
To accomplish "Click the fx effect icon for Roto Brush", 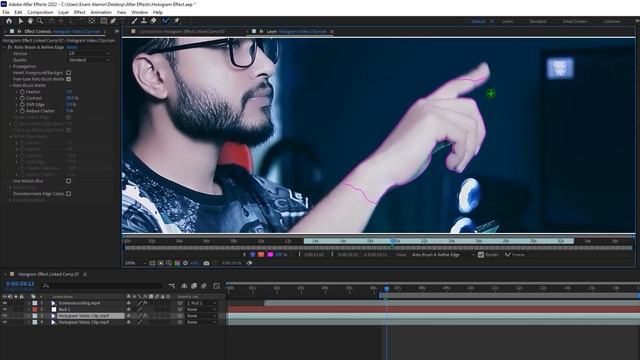I will [10, 47].
